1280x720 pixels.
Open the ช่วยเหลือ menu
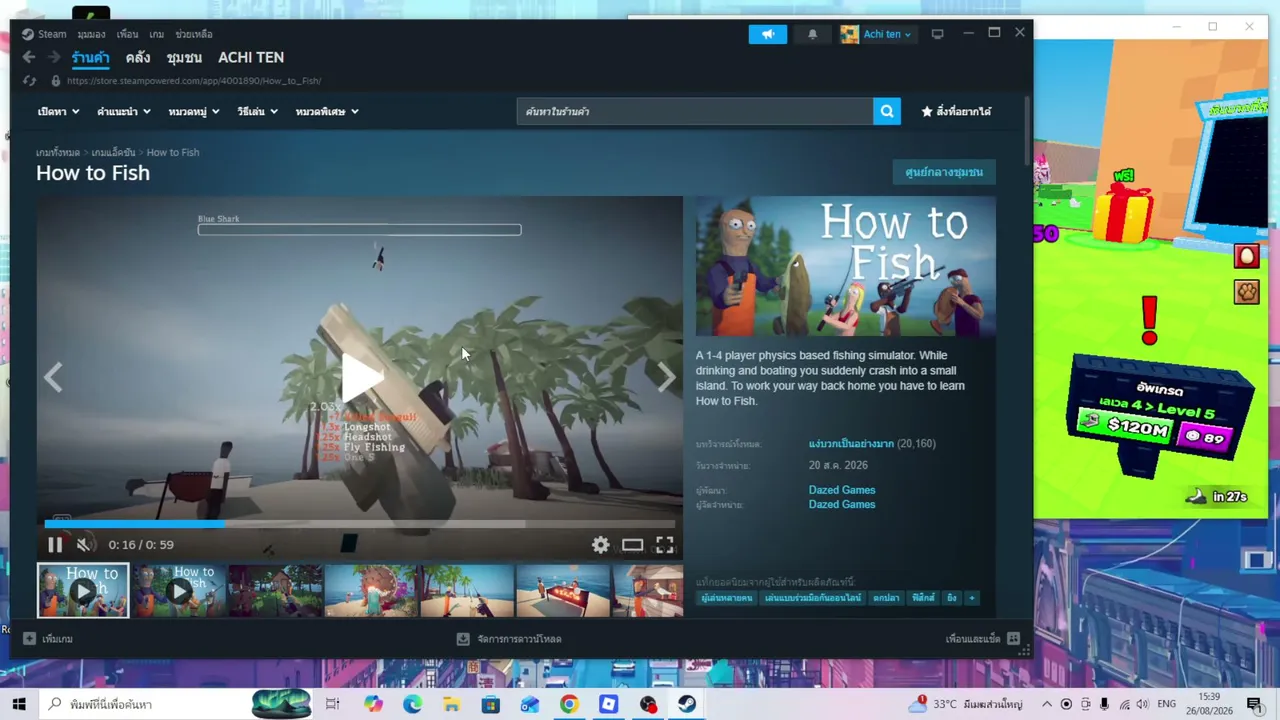(194, 34)
